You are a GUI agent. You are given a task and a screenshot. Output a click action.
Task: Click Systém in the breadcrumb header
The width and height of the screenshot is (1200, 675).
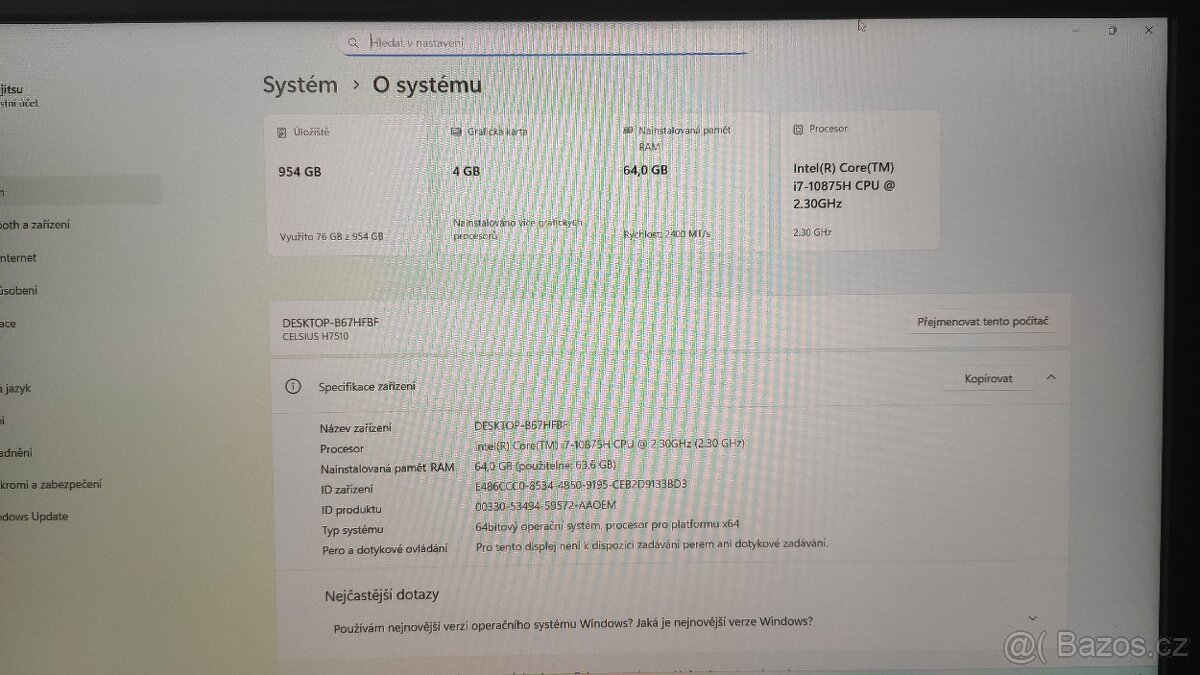tap(297, 85)
